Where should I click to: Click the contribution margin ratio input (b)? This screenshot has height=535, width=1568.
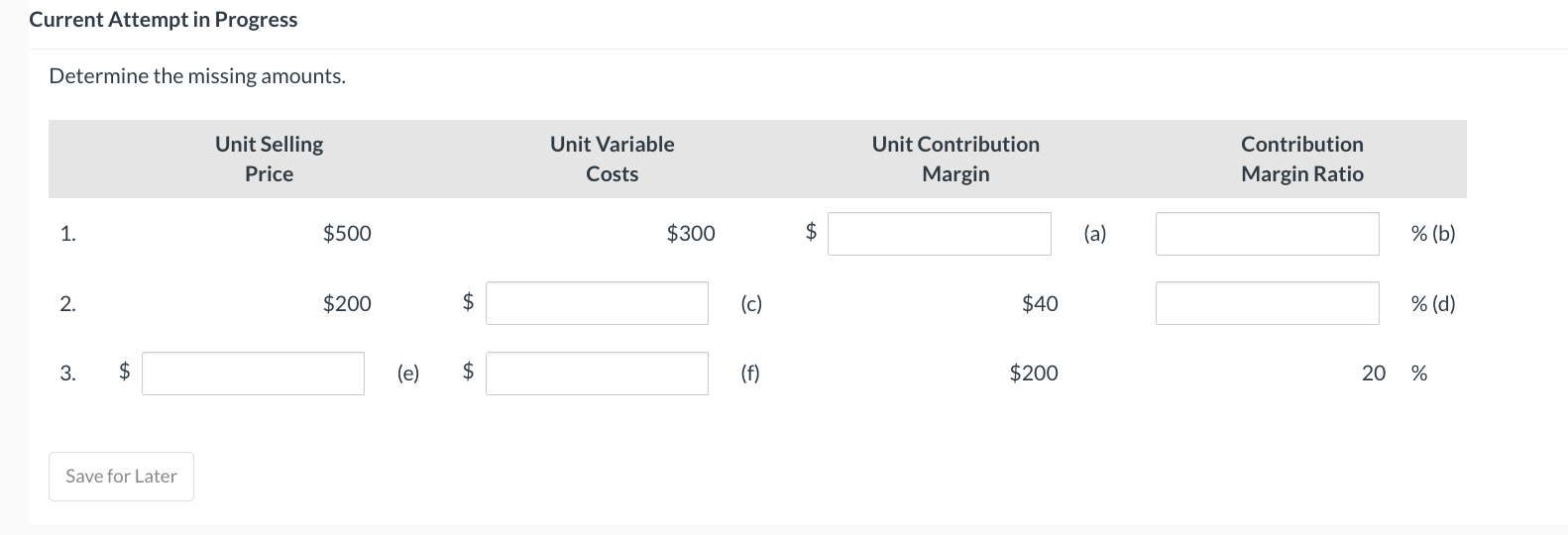[1267, 234]
